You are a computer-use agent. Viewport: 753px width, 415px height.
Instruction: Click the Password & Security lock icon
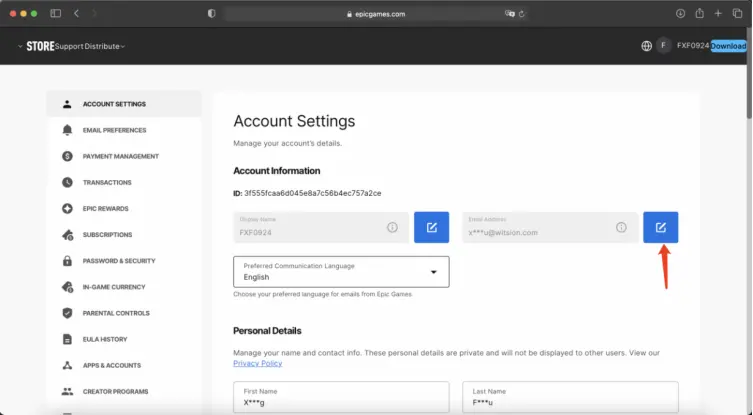coord(67,261)
